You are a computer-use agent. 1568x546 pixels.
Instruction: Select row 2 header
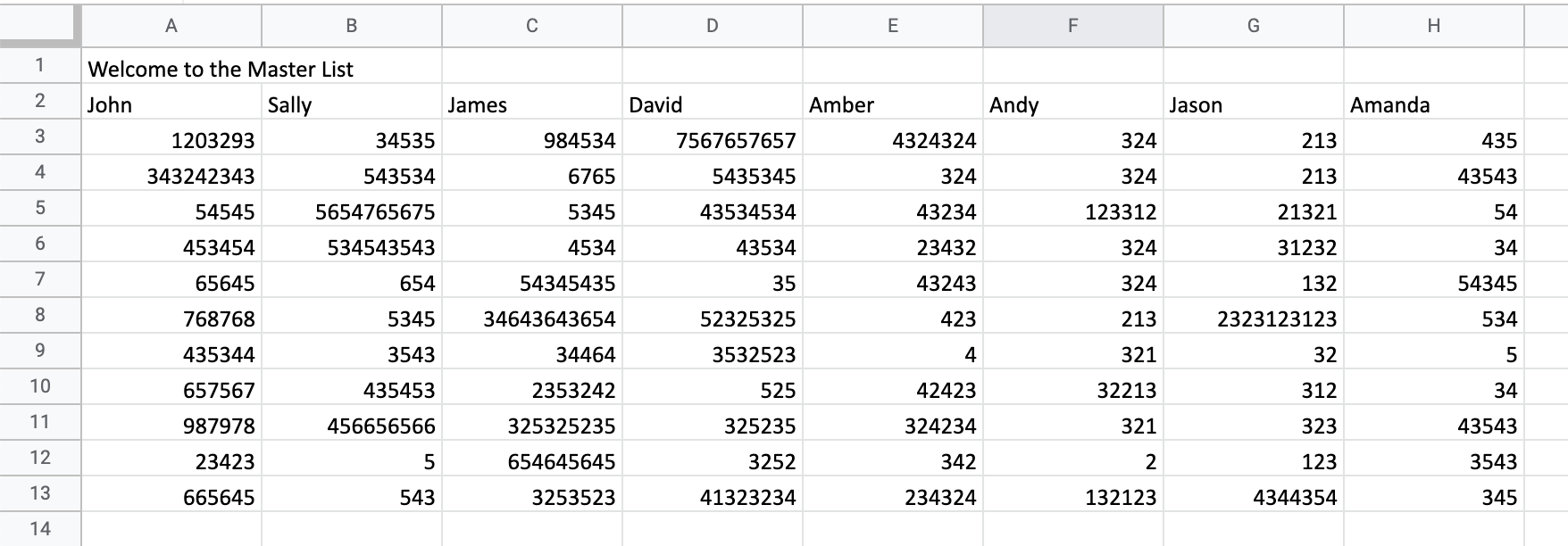[x=40, y=101]
